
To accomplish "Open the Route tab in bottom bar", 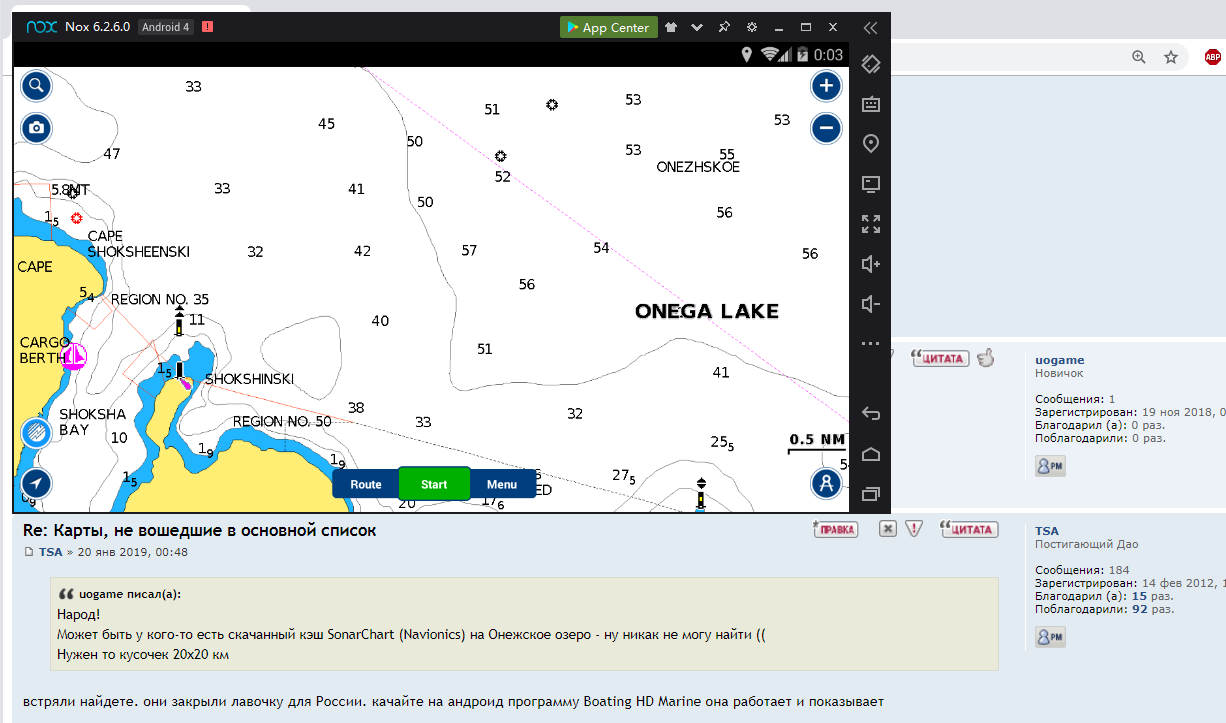I will point(365,484).
